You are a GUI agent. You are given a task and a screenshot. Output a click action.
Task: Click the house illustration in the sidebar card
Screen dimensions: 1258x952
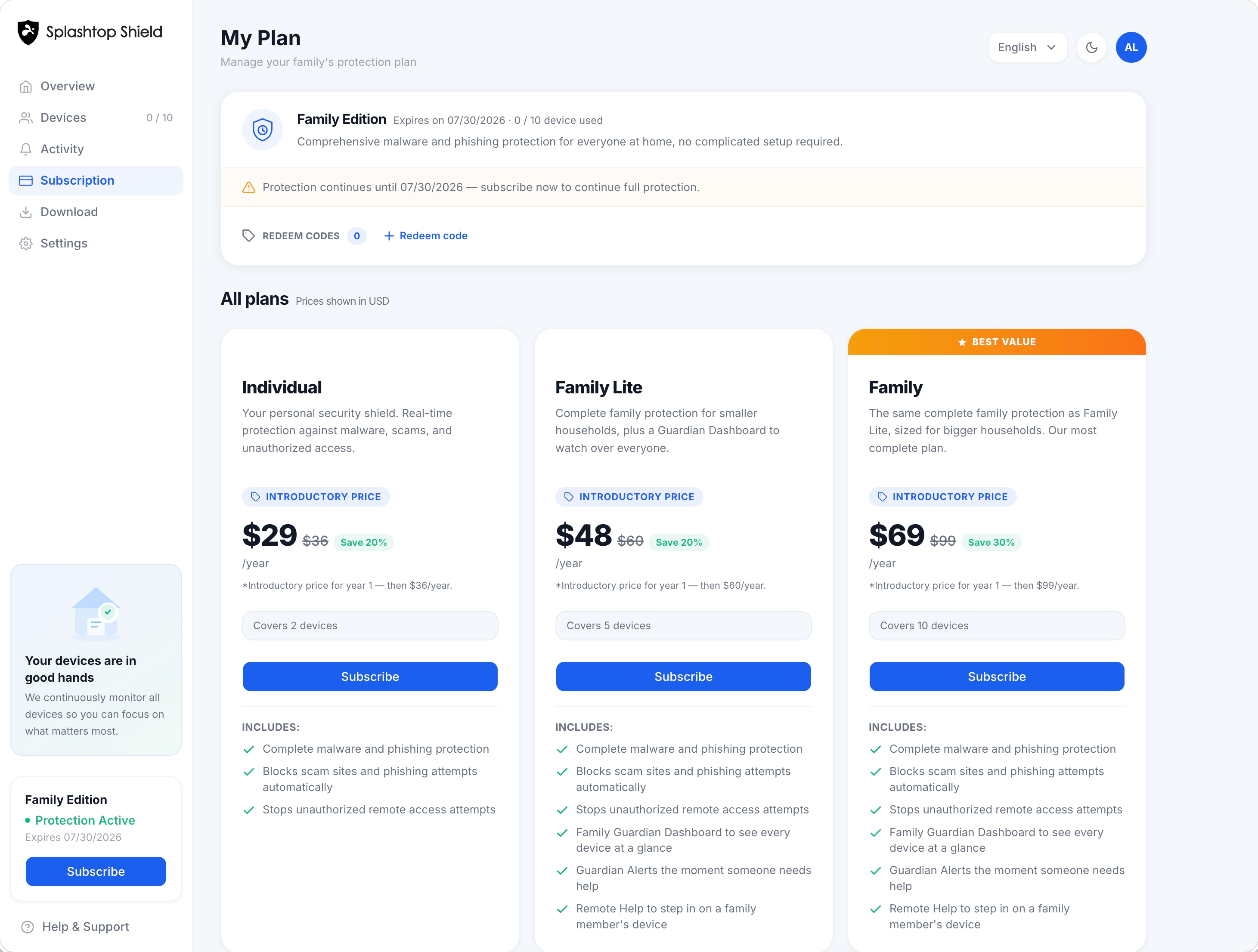96,614
